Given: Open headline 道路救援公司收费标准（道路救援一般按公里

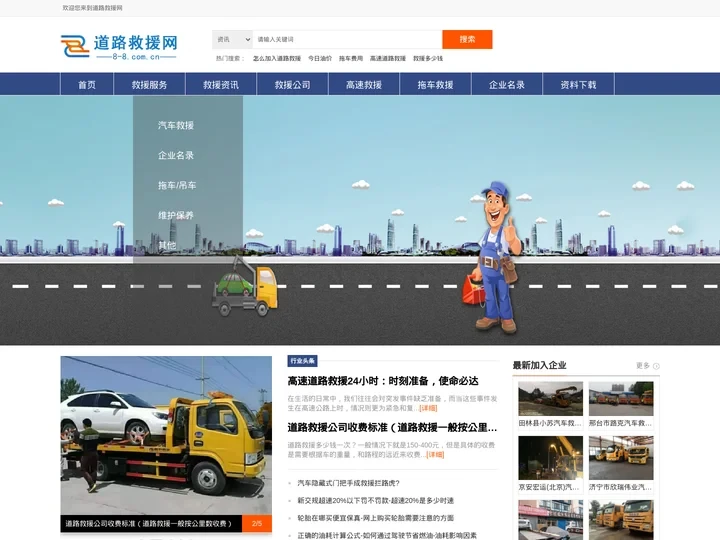Looking at the screenshot, I should (x=392, y=428).
